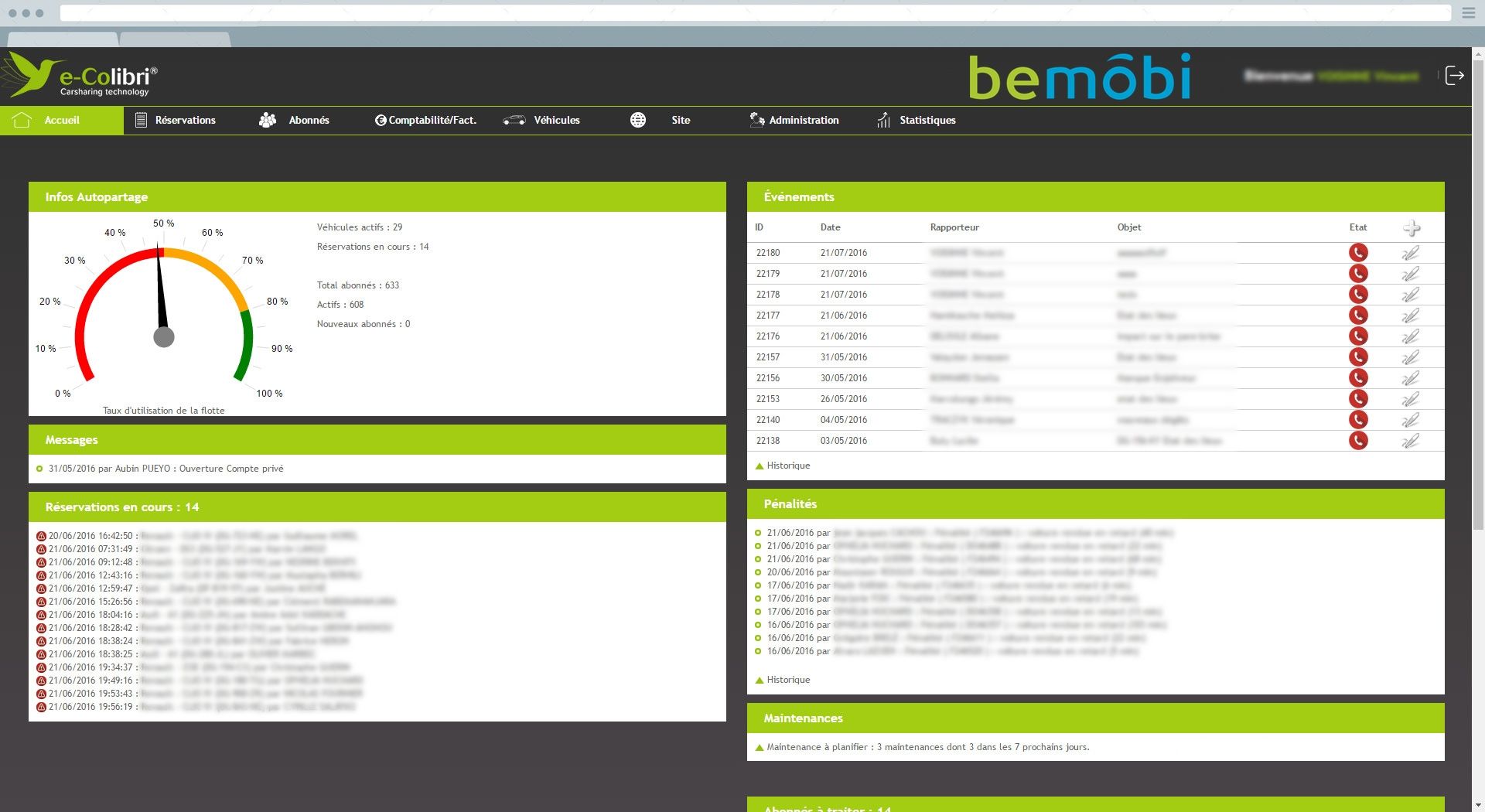The width and height of the screenshot is (1485, 812).
Task: Click Objet column header
Action: click(x=1129, y=227)
